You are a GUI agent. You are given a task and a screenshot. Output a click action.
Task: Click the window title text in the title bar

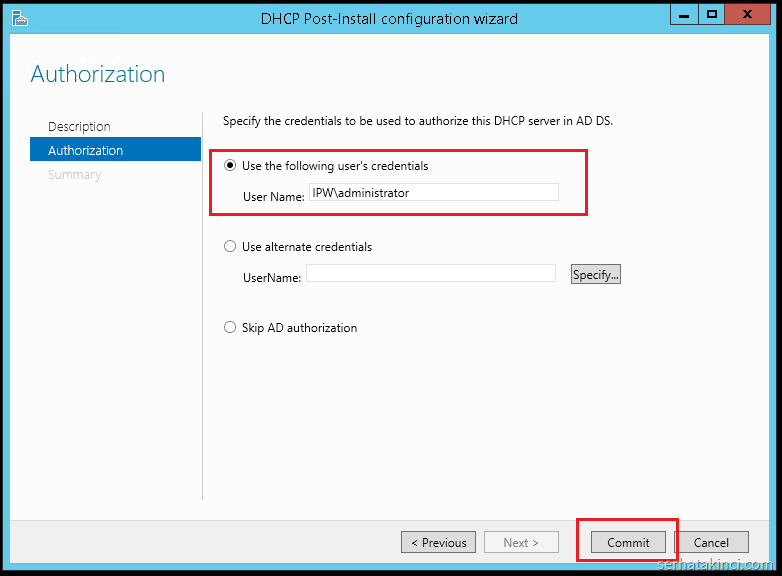[x=389, y=18]
